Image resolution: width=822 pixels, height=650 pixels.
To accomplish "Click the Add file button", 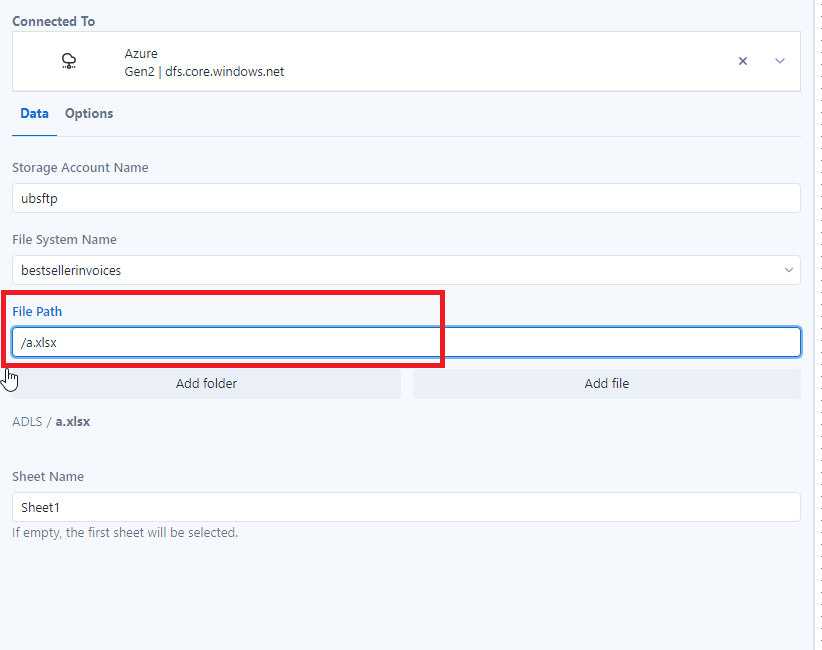I will (607, 383).
